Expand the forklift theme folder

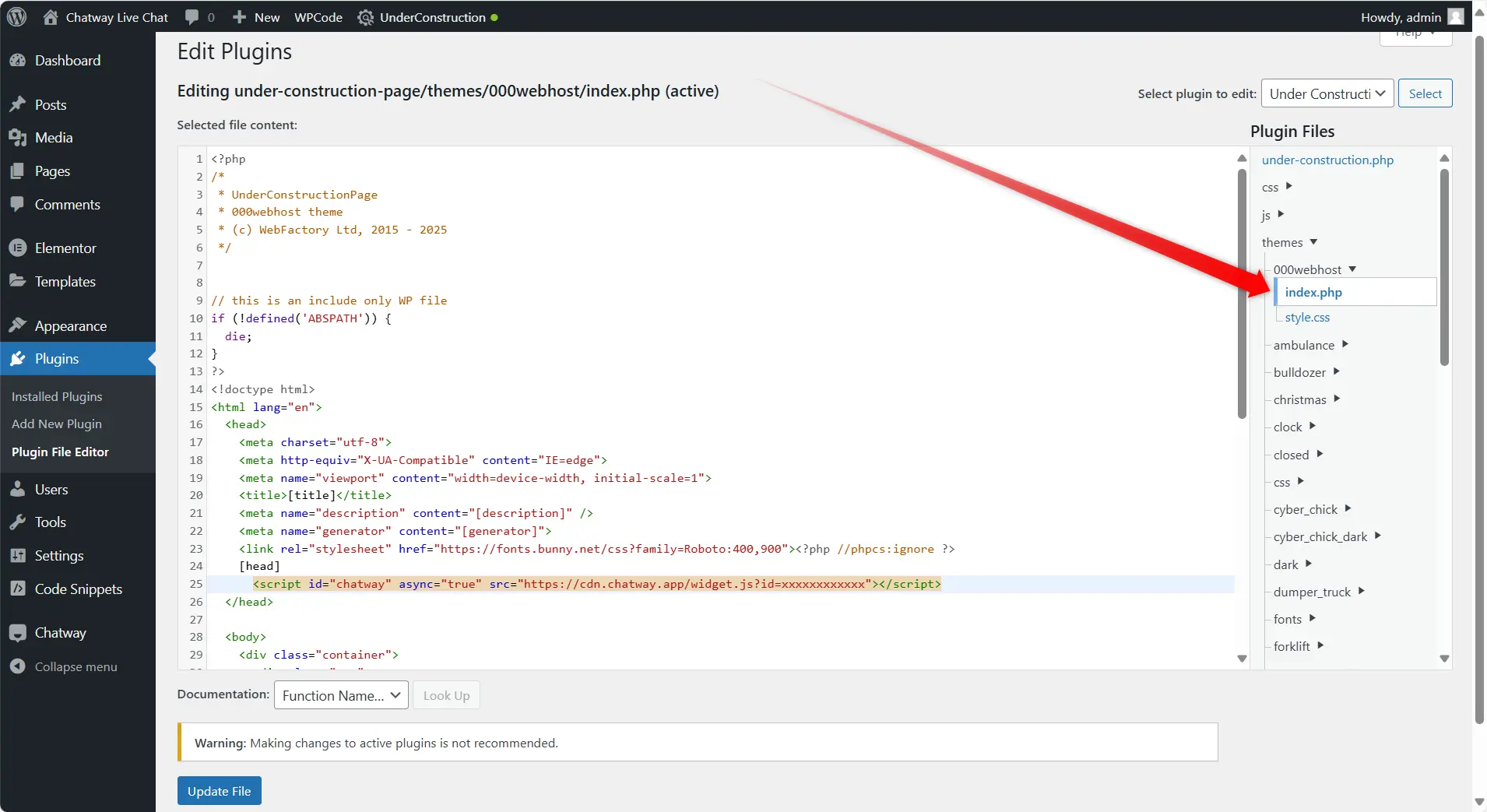pyautogui.click(x=1320, y=645)
